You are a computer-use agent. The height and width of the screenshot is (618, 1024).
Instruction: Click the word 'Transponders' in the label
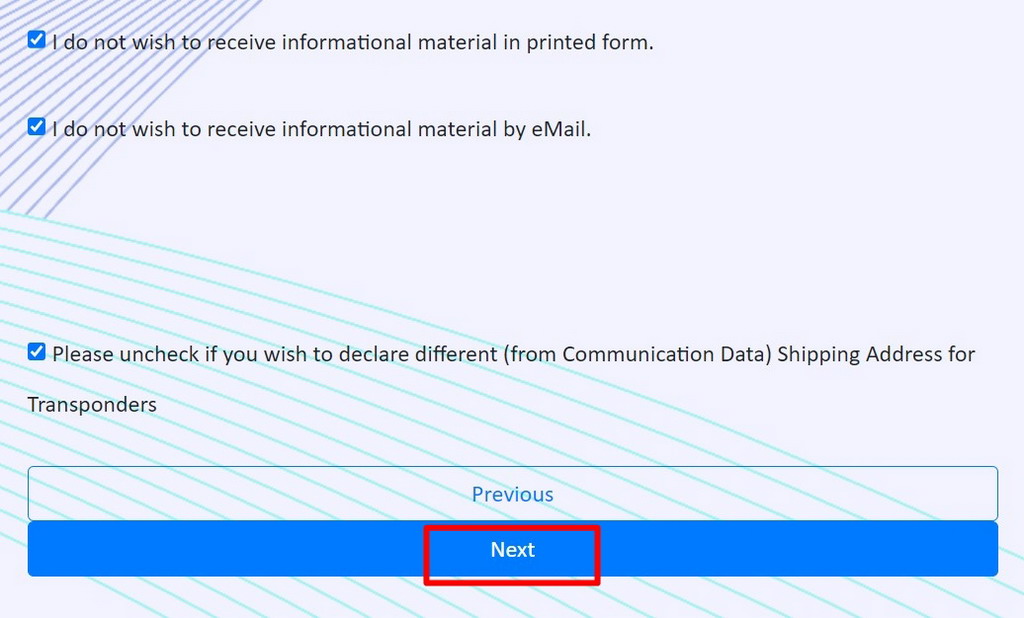click(92, 405)
